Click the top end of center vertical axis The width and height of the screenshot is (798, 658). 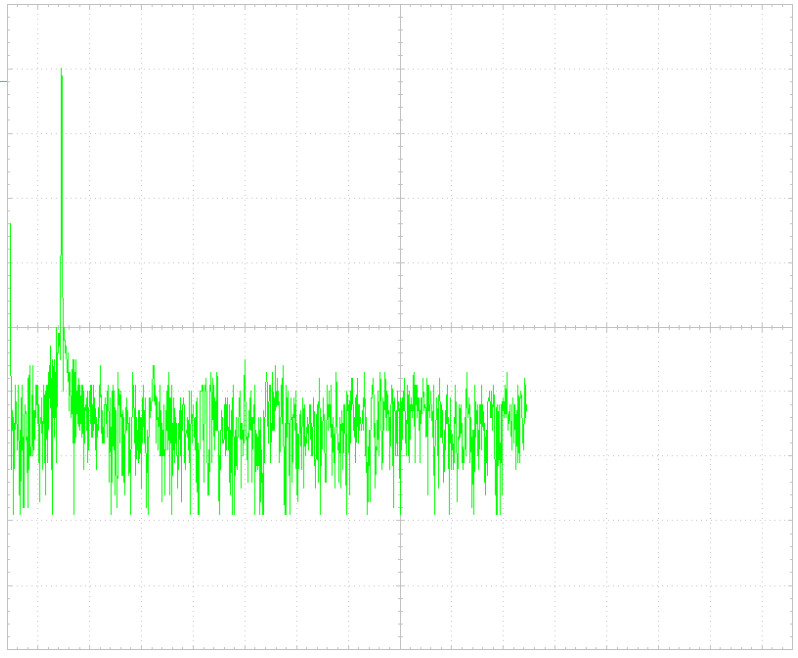click(x=400, y=5)
